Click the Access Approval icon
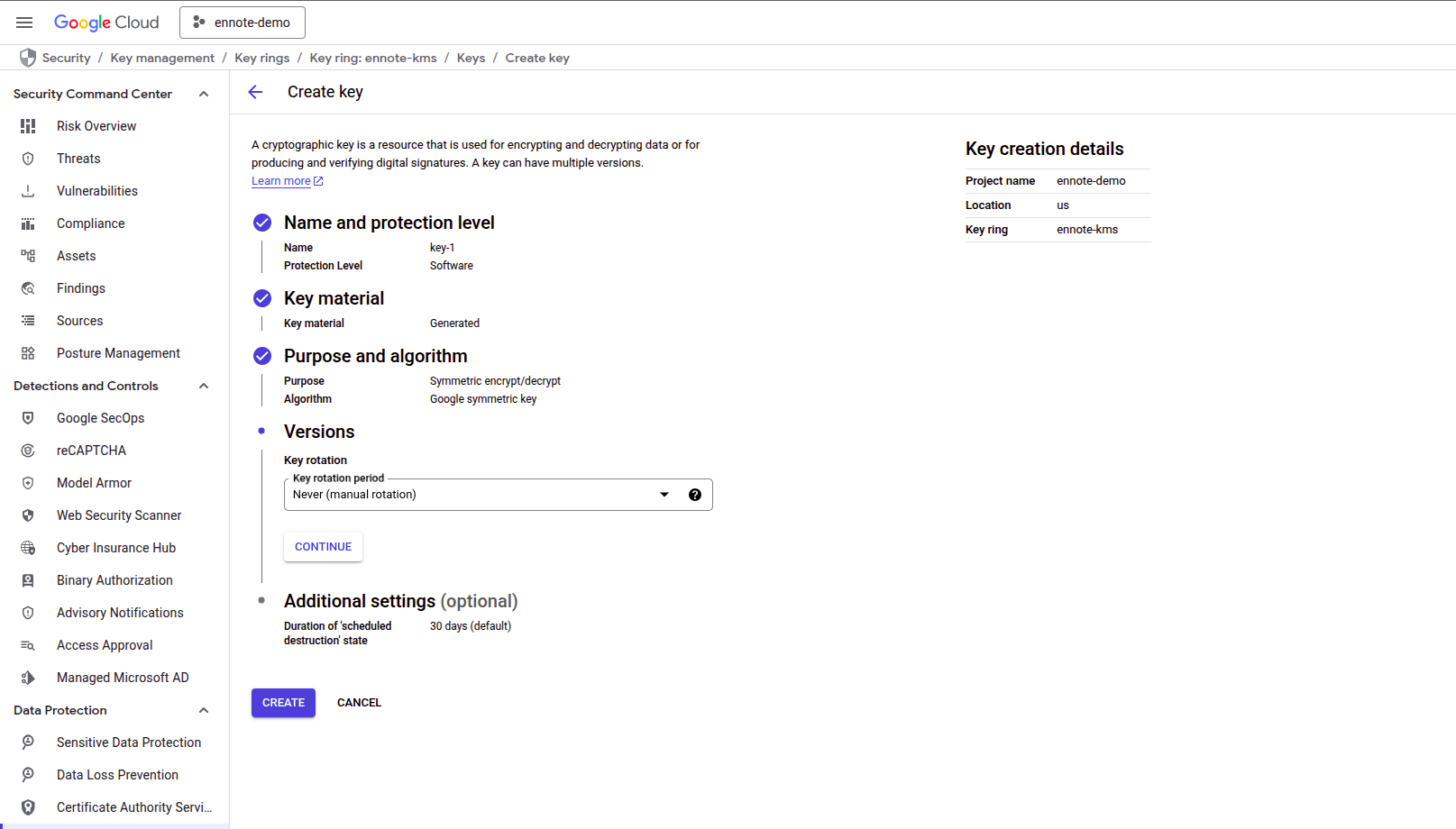 pos(28,645)
